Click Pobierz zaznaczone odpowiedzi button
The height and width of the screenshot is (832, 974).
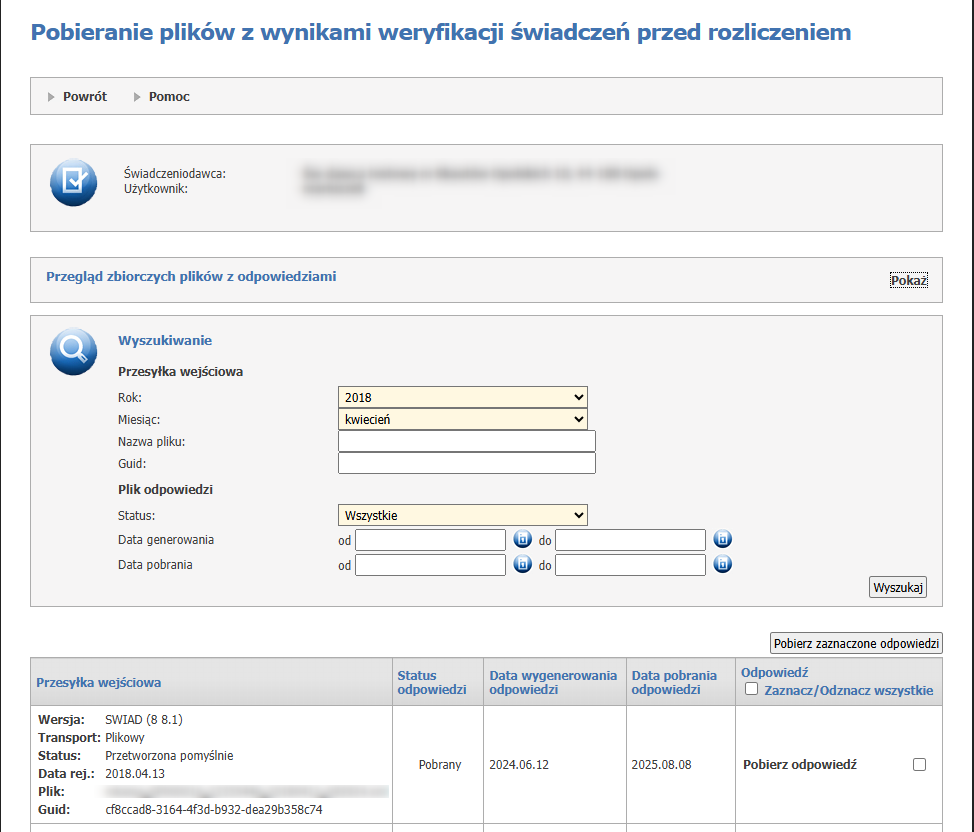point(856,643)
